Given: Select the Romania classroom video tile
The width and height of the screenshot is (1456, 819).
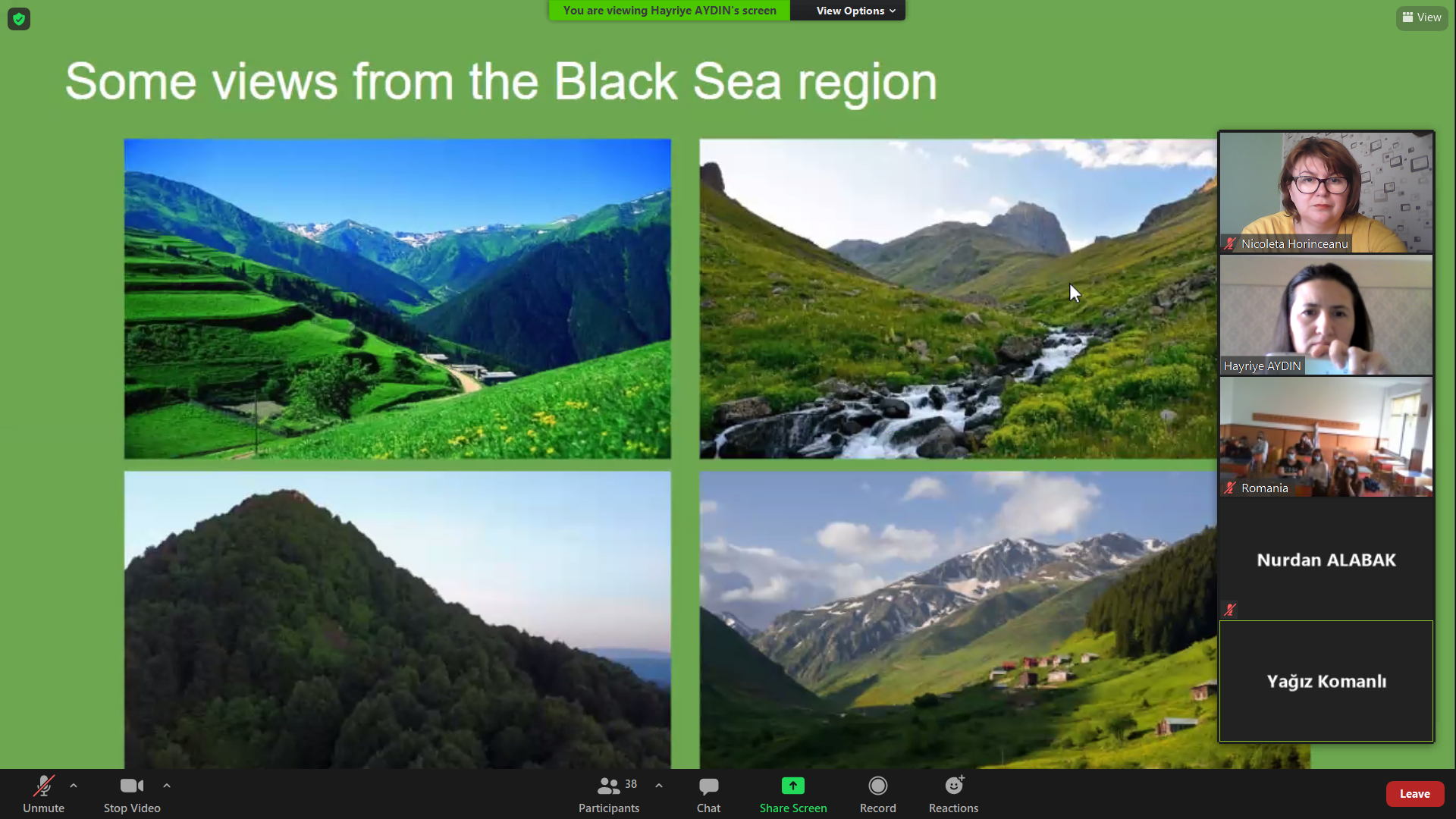Looking at the screenshot, I should click(x=1326, y=437).
